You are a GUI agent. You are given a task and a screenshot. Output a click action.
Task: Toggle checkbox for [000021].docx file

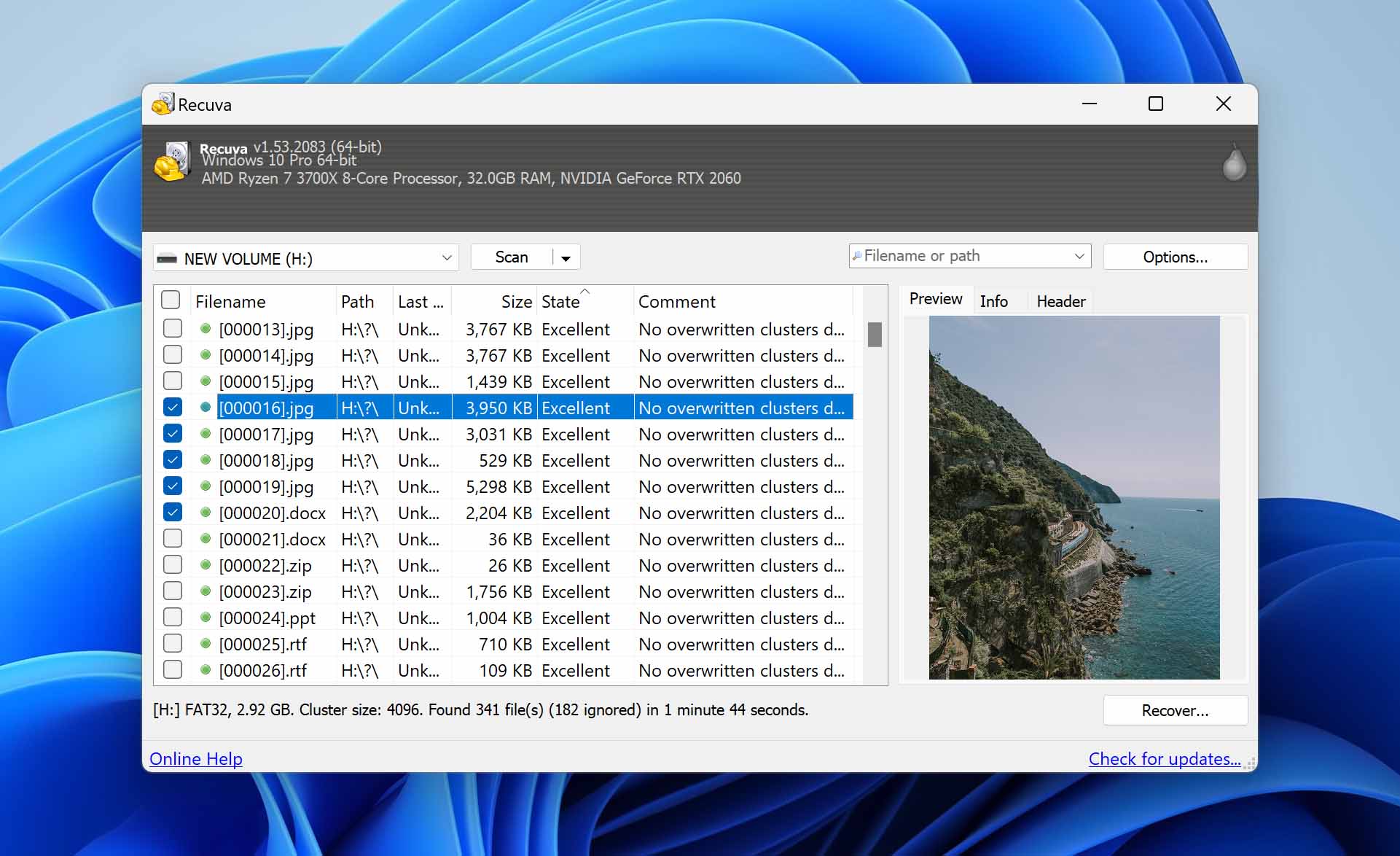pos(173,539)
